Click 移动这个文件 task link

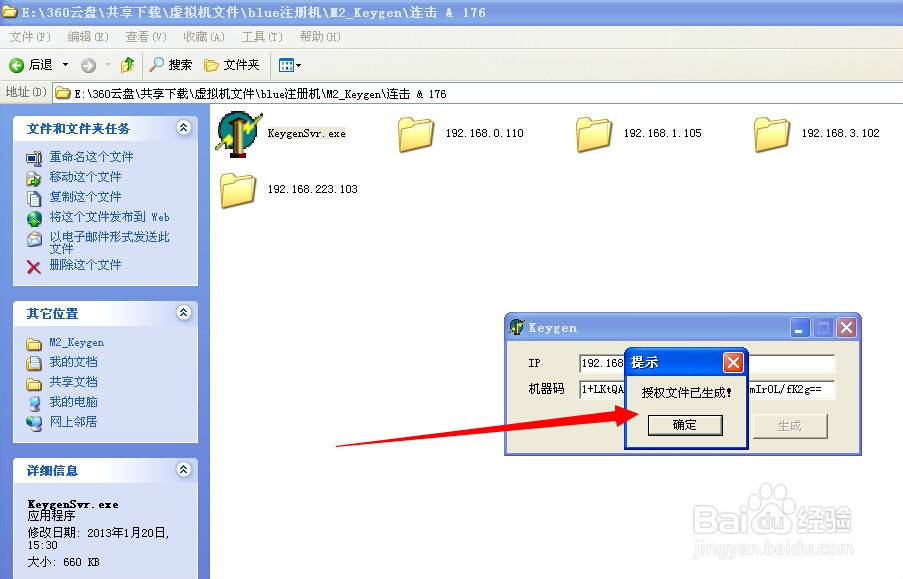click(x=85, y=177)
